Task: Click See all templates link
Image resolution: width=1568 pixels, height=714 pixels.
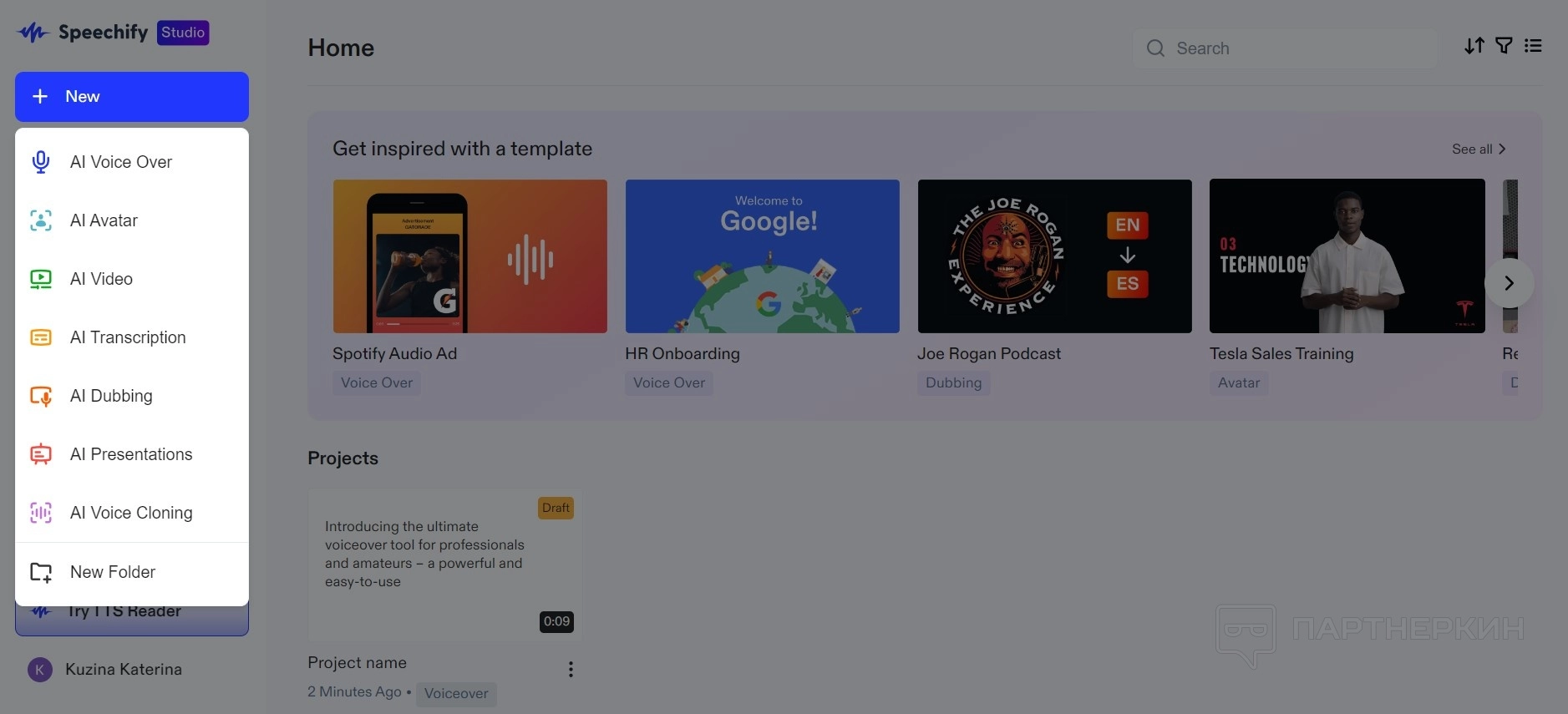Action: (1479, 149)
